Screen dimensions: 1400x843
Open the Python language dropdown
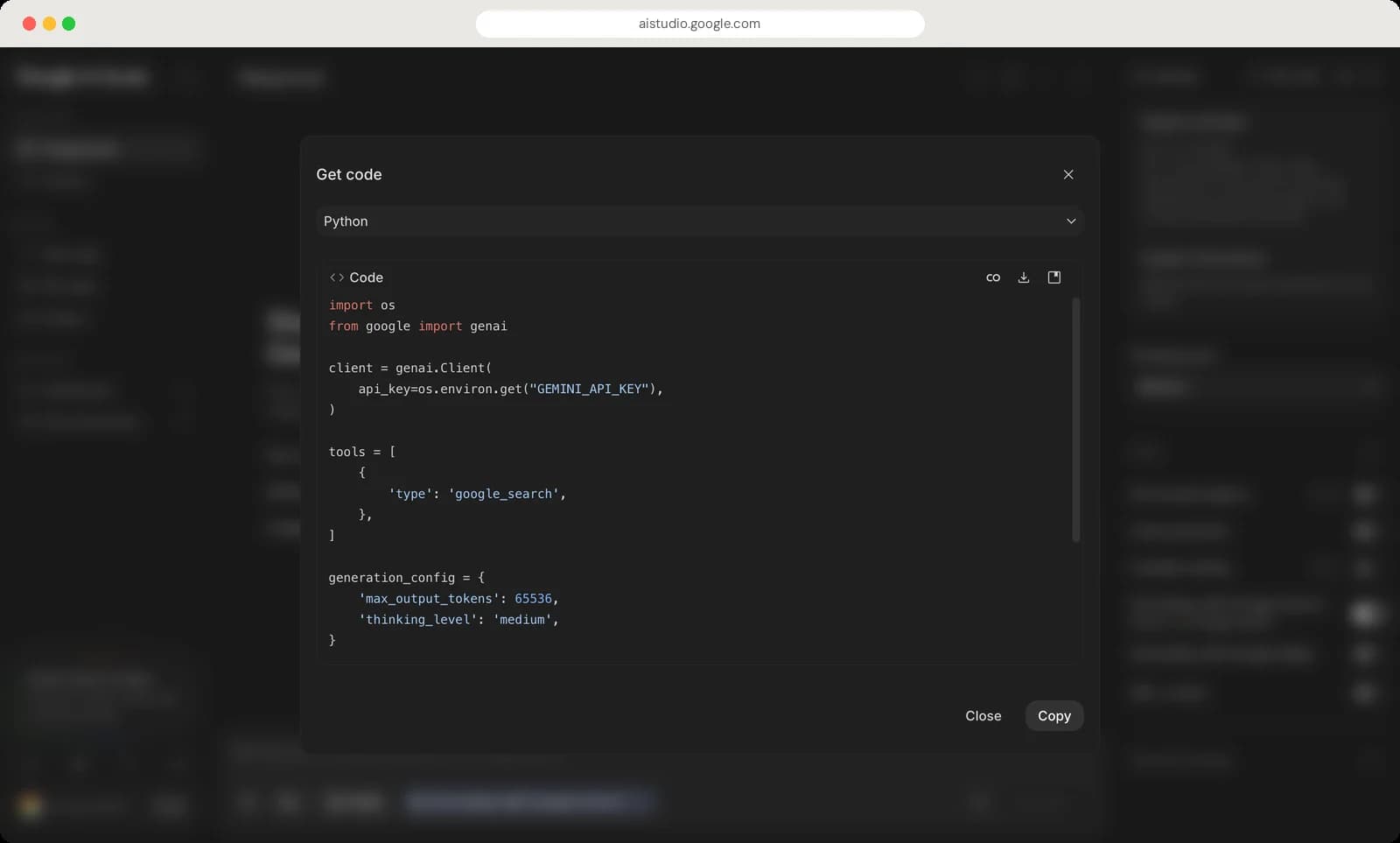[700, 221]
